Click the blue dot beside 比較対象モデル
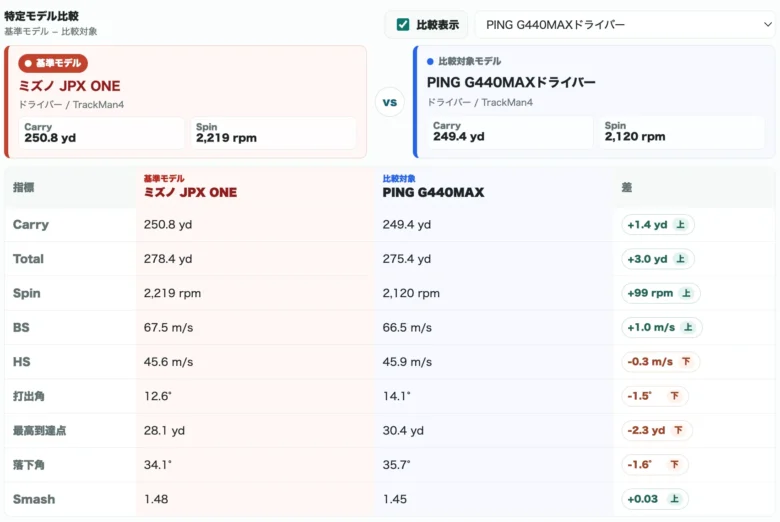Viewport: 780px width, 522px height. tap(430, 62)
